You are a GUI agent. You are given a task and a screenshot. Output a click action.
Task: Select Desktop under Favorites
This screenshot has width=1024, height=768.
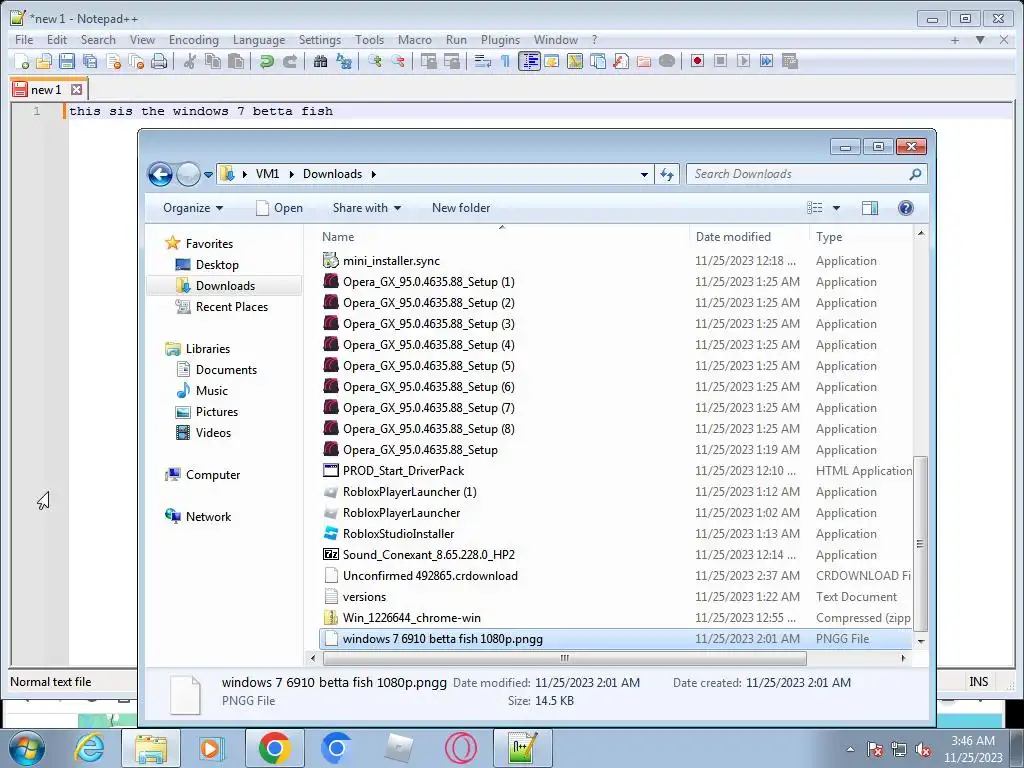point(217,264)
